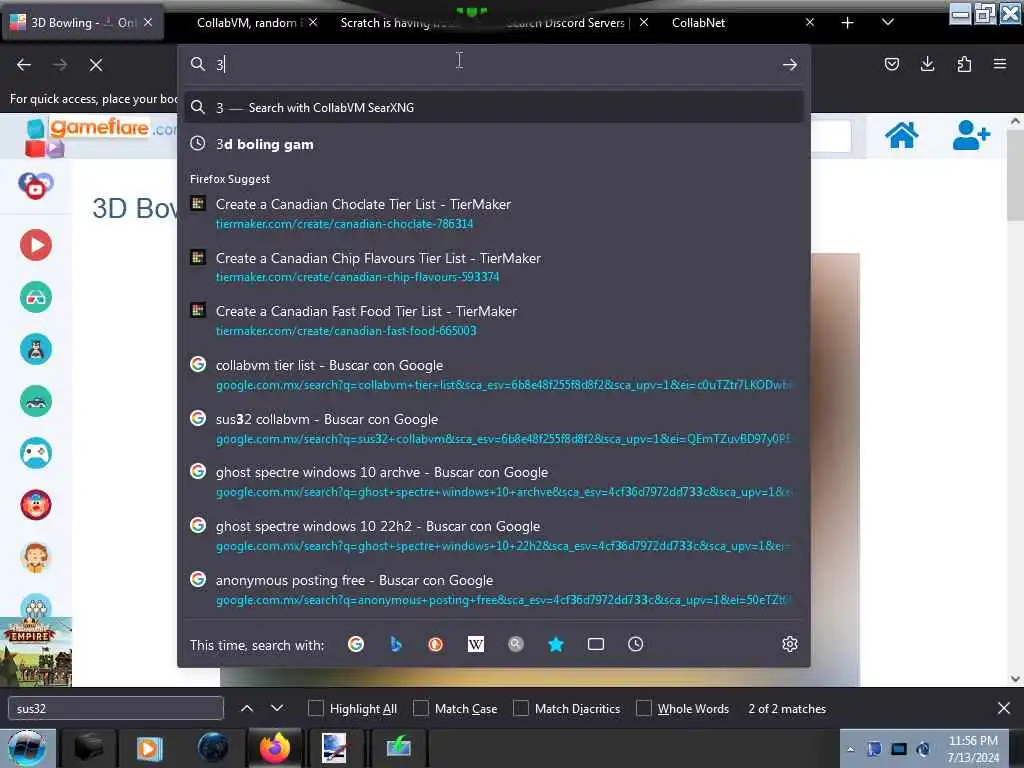Open the red play button sidebar category
This screenshot has width=1024, height=768.
(x=36, y=245)
